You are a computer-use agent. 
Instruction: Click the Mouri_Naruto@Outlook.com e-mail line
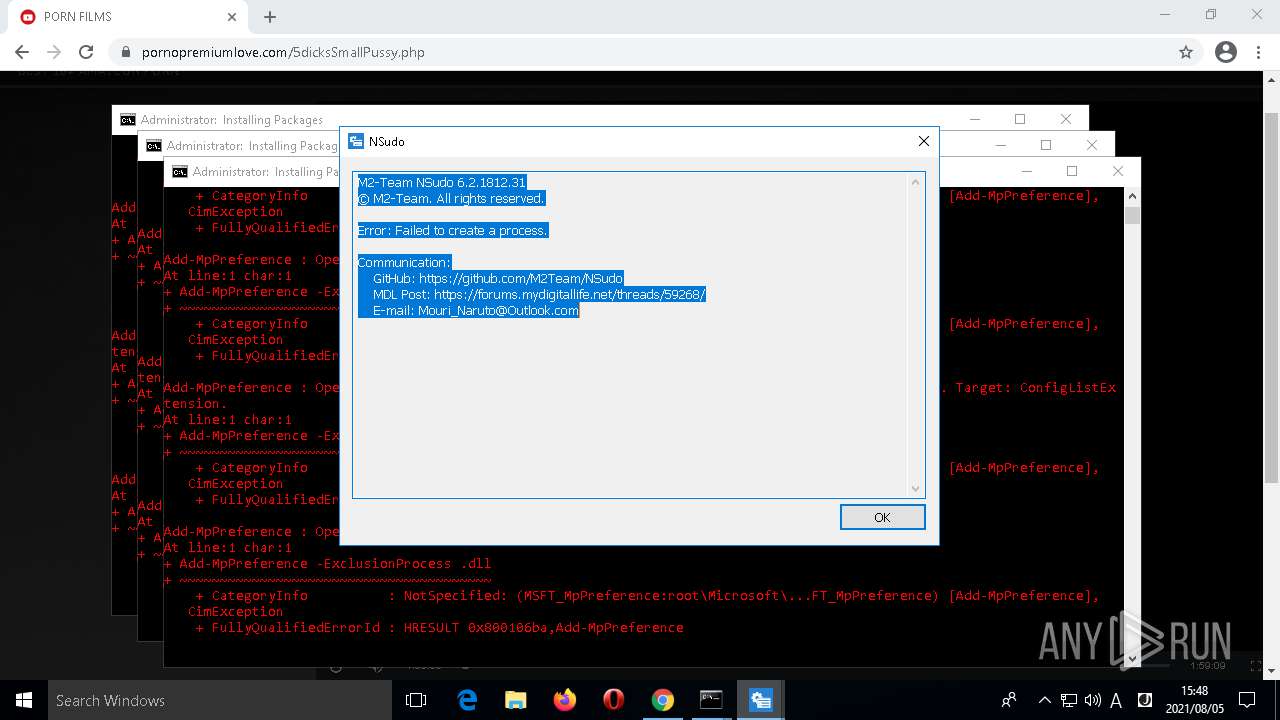coord(476,310)
